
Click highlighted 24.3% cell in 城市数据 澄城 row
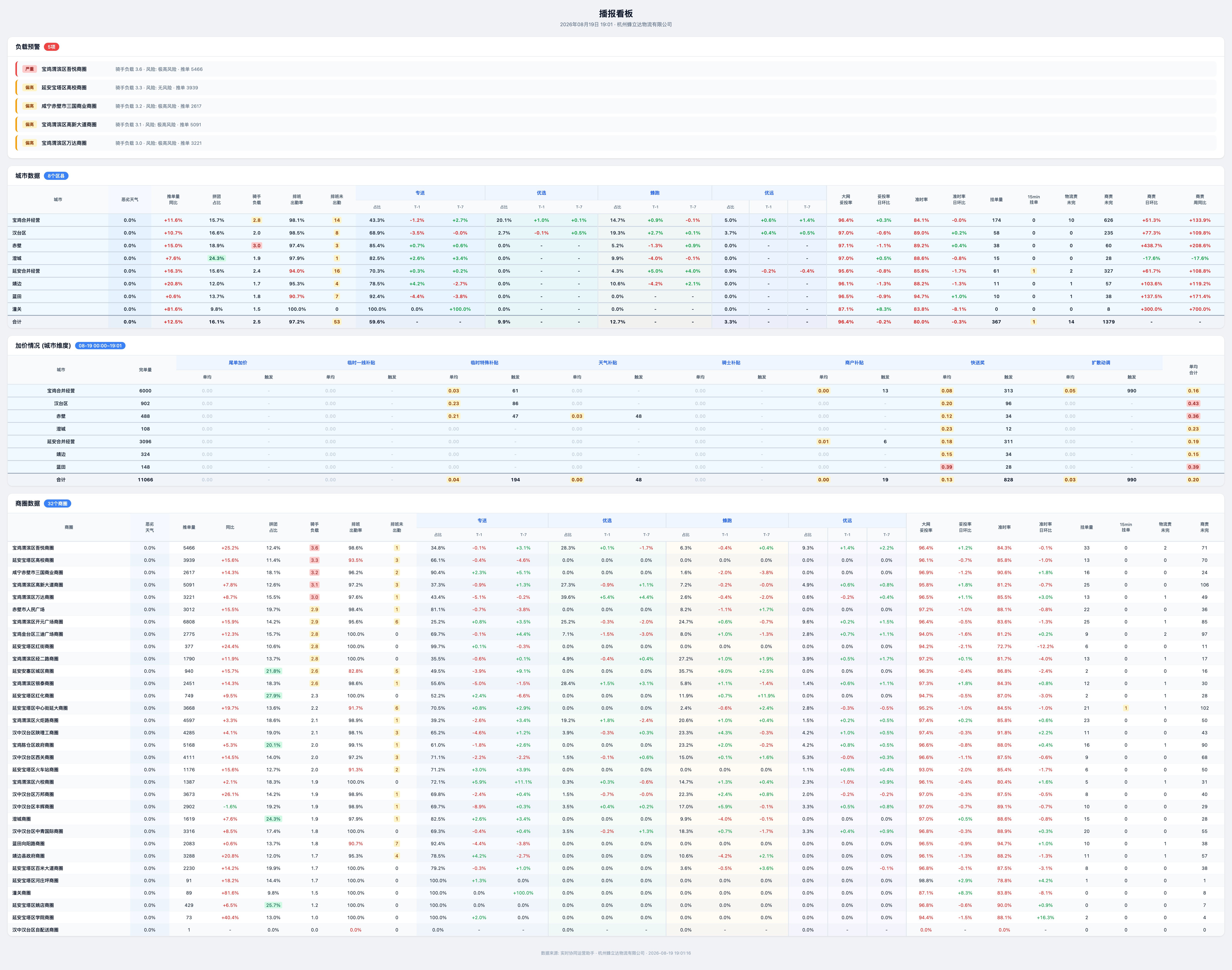216,258
